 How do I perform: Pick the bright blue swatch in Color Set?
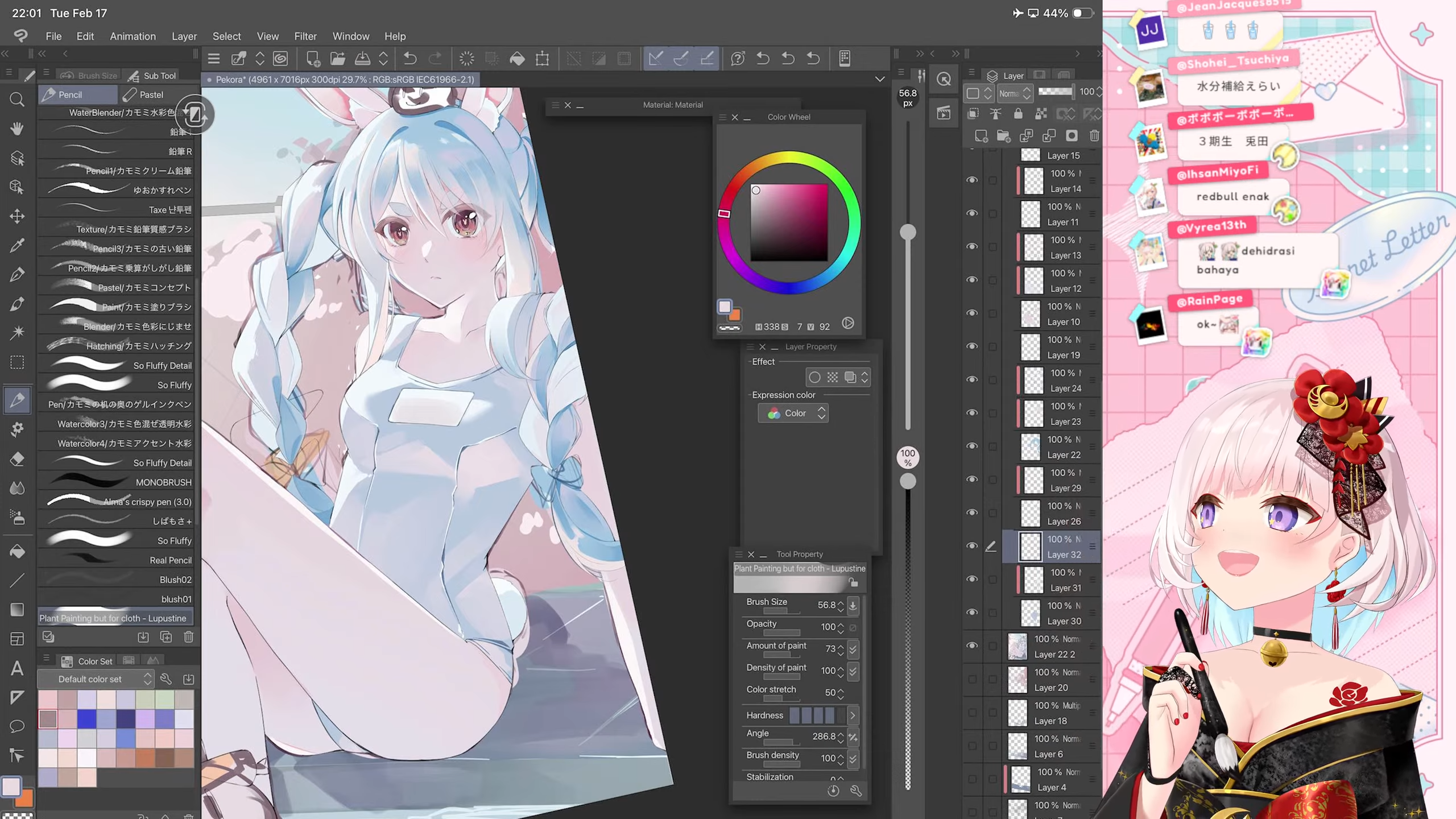86,718
